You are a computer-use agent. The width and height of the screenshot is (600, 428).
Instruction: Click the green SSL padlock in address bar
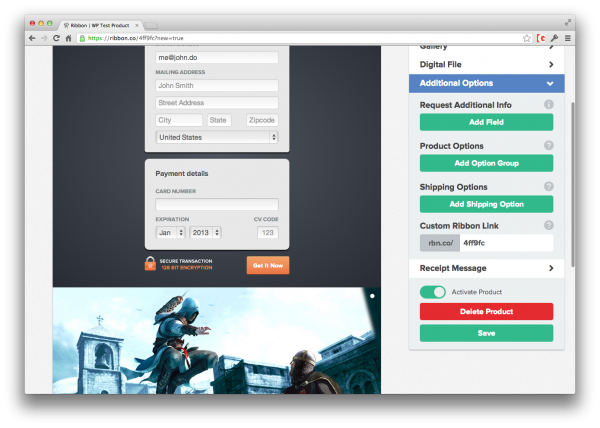pyautogui.click(x=82, y=38)
